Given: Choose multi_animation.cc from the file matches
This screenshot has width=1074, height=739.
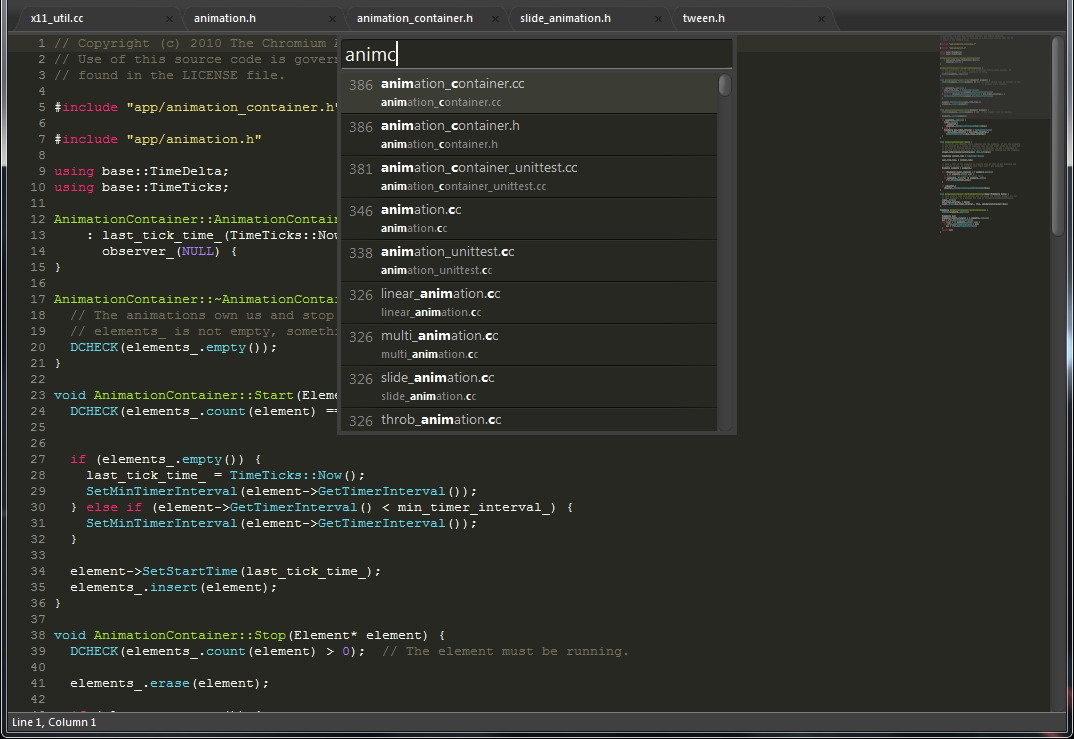Looking at the screenshot, I should click(x=528, y=345).
